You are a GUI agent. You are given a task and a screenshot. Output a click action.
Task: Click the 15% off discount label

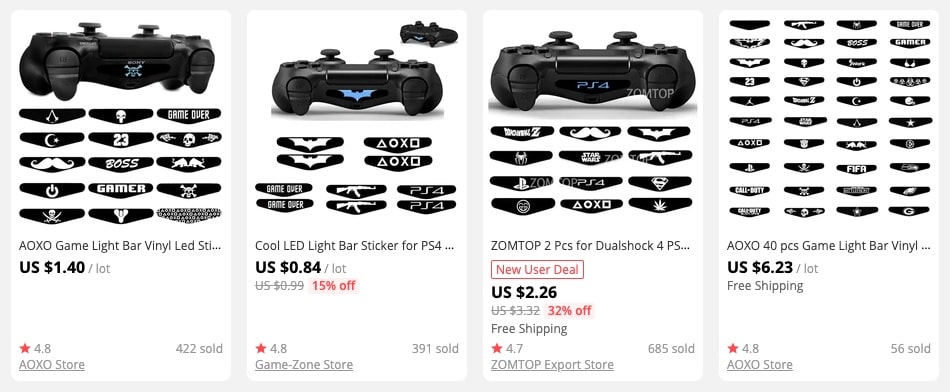pyautogui.click(x=333, y=285)
